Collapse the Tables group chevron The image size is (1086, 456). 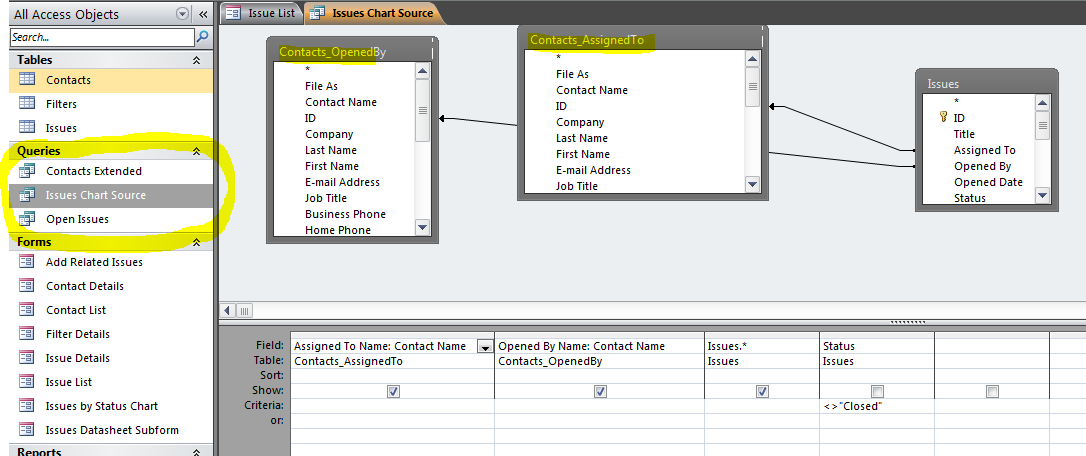click(x=197, y=60)
